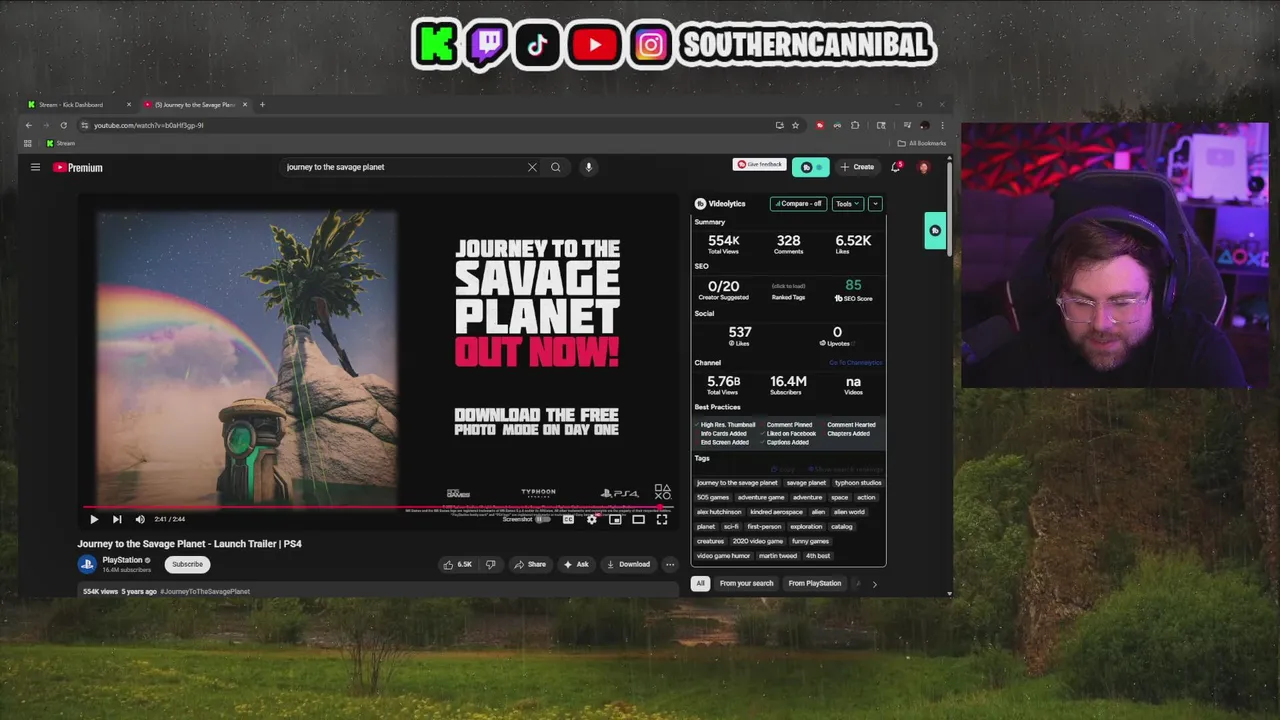Click the browser address bar

tap(430, 125)
